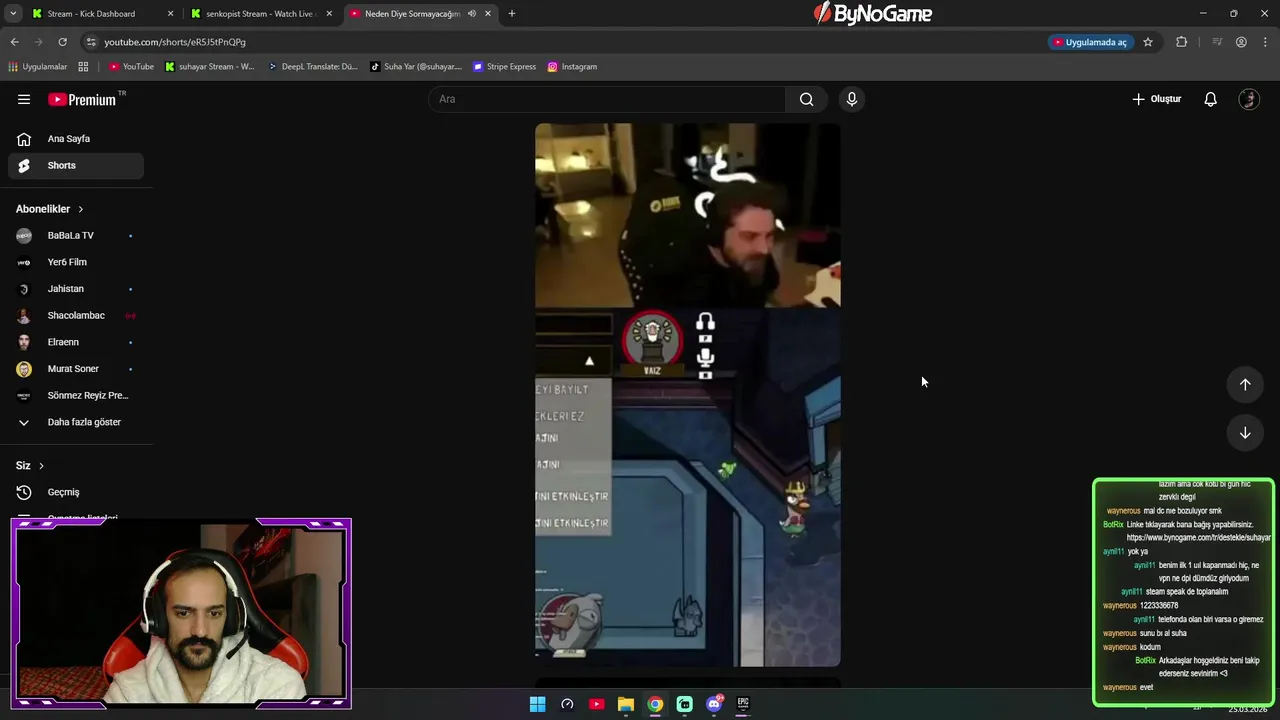Open the tab groups grid icon
Viewport: 1280px width, 720px height.
(x=83, y=67)
